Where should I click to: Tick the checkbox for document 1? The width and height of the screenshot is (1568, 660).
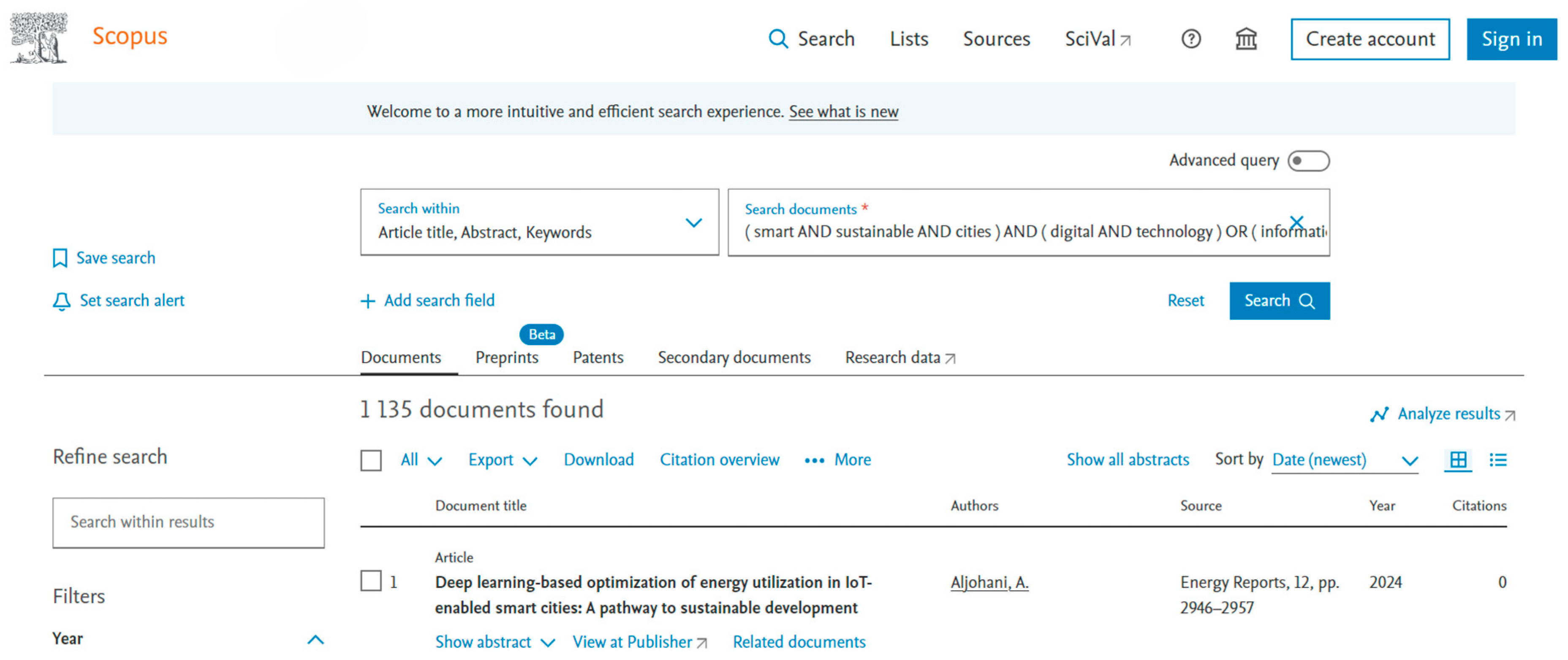371,581
